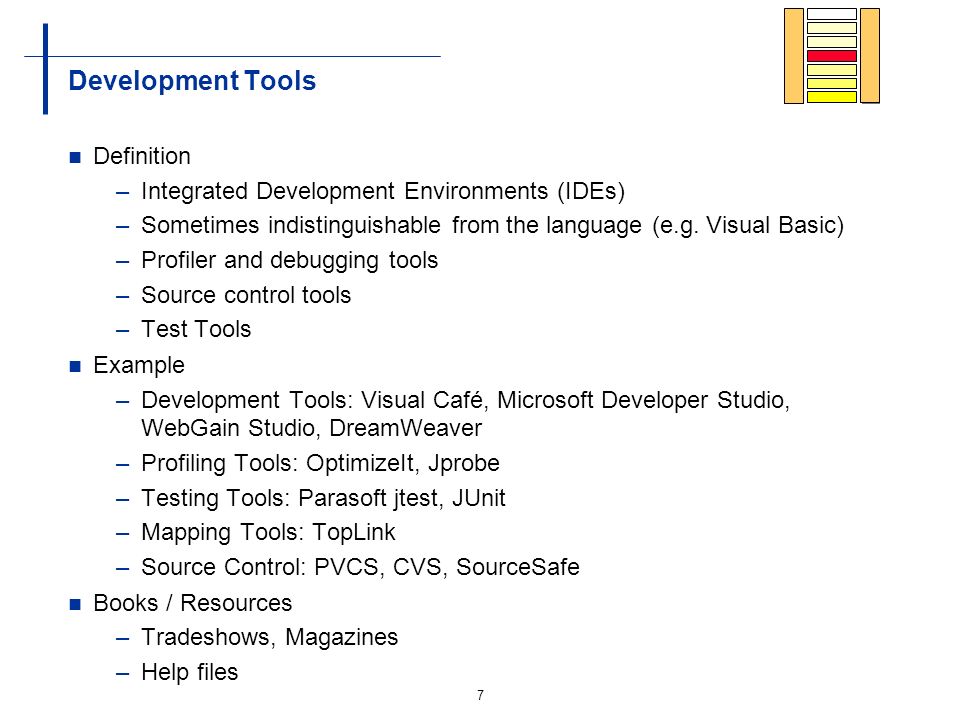Click the line listing Visual Café
Image resolution: width=960 pixels, height=720 pixels.
466,400
